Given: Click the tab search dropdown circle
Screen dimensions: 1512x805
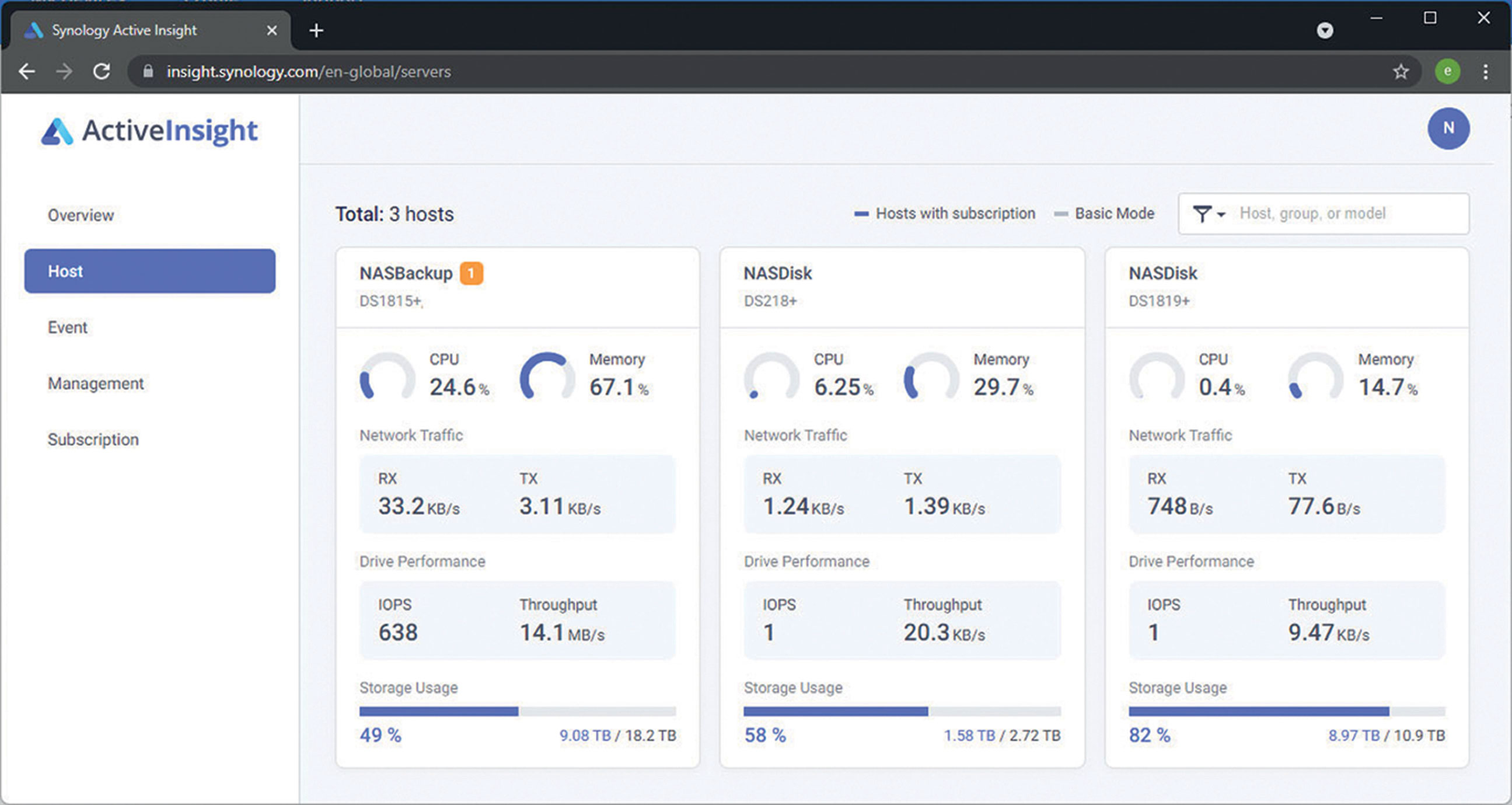Looking at the screenshot, I should tap(1325, 30).
